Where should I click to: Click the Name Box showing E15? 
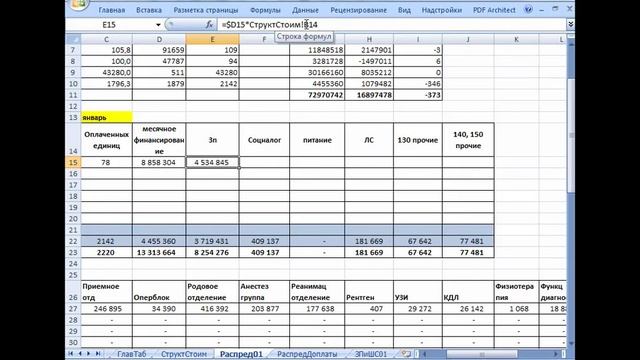(110, 25)
